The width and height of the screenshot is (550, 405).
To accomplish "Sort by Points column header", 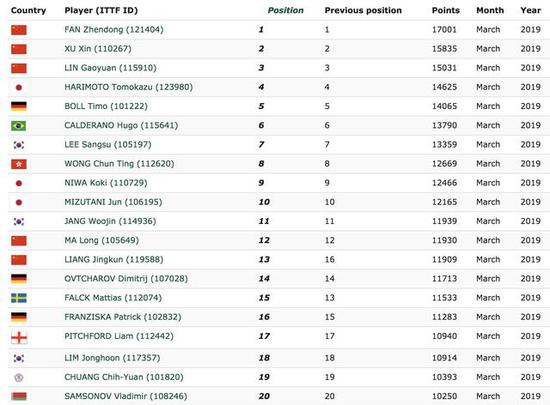I will (445, 11).
